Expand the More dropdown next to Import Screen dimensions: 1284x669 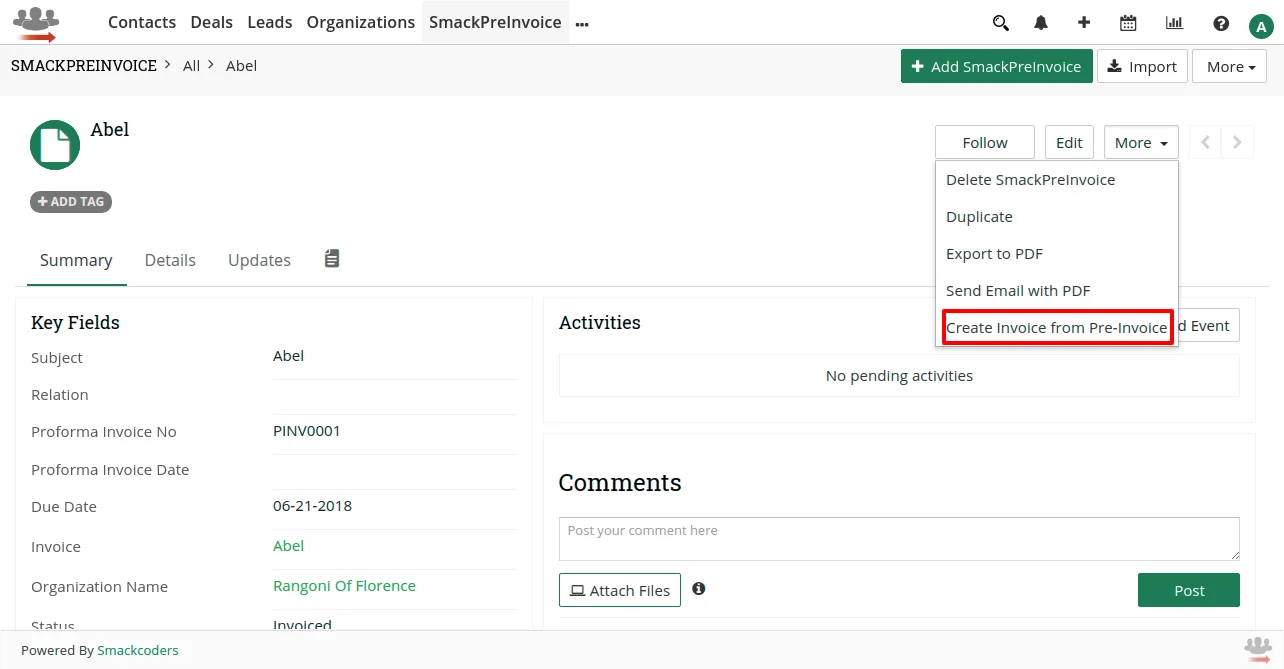click(x=1229, y=66)
